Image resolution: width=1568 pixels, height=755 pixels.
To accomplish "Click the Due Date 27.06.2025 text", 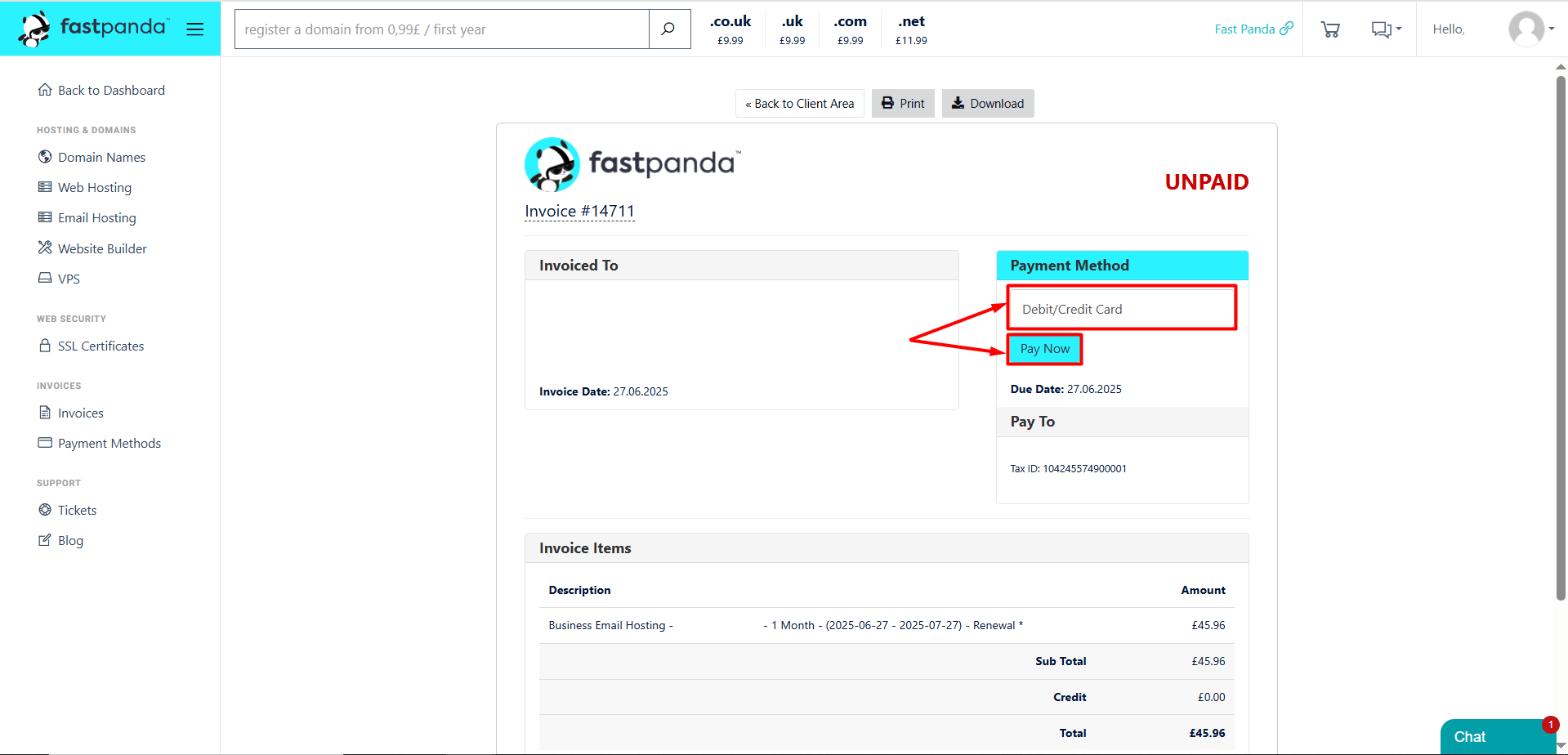I will pos(1065,389).
